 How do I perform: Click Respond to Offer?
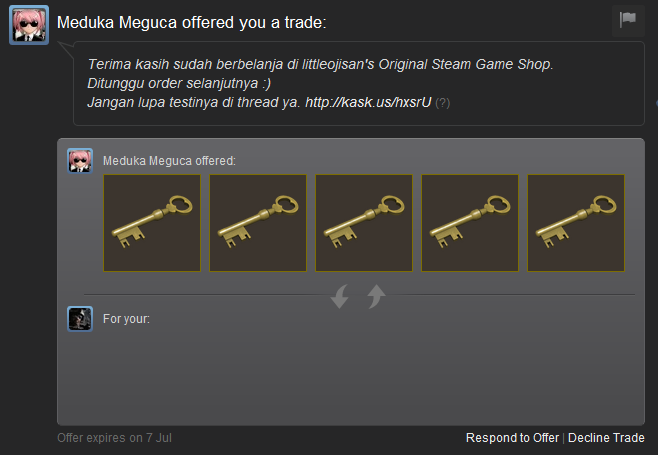(512, 438)
